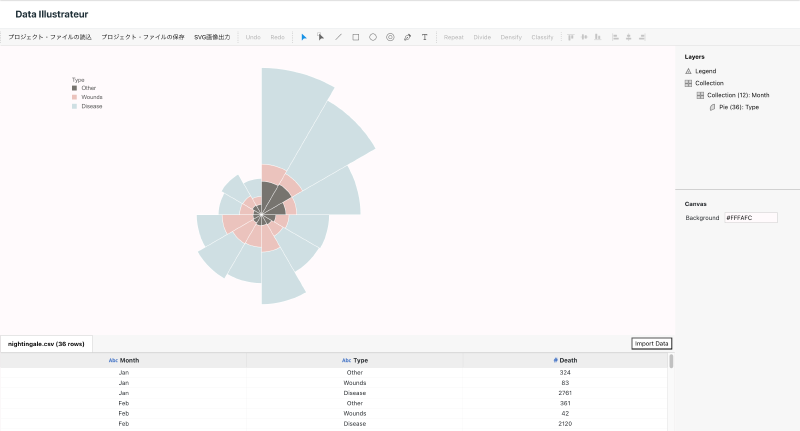The height and width of the screenshot is (431, 800).
Task: Click the Type column header
Action: tap(355, 361)
